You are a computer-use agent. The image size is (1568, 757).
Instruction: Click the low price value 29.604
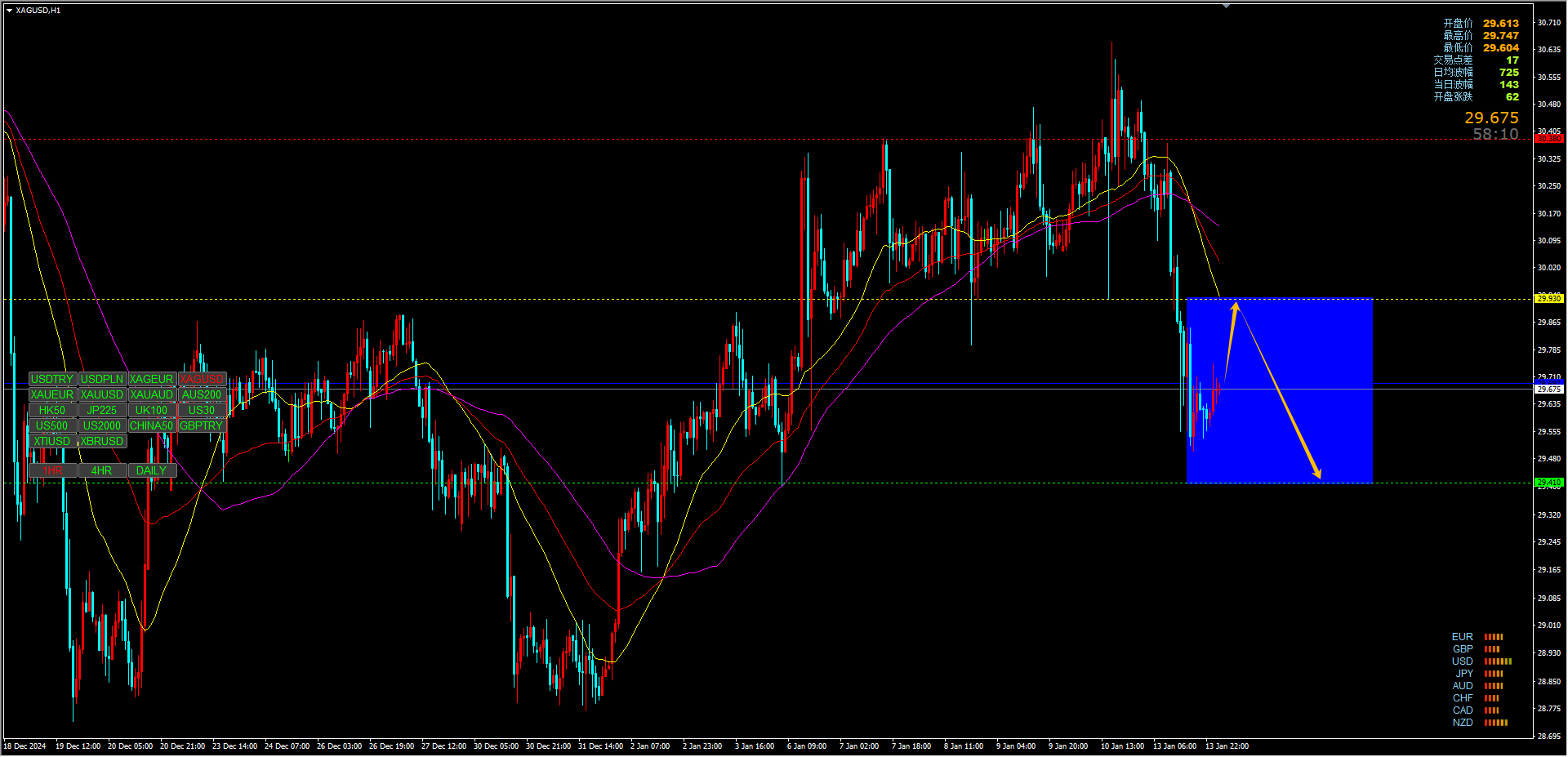point(1501,48)
